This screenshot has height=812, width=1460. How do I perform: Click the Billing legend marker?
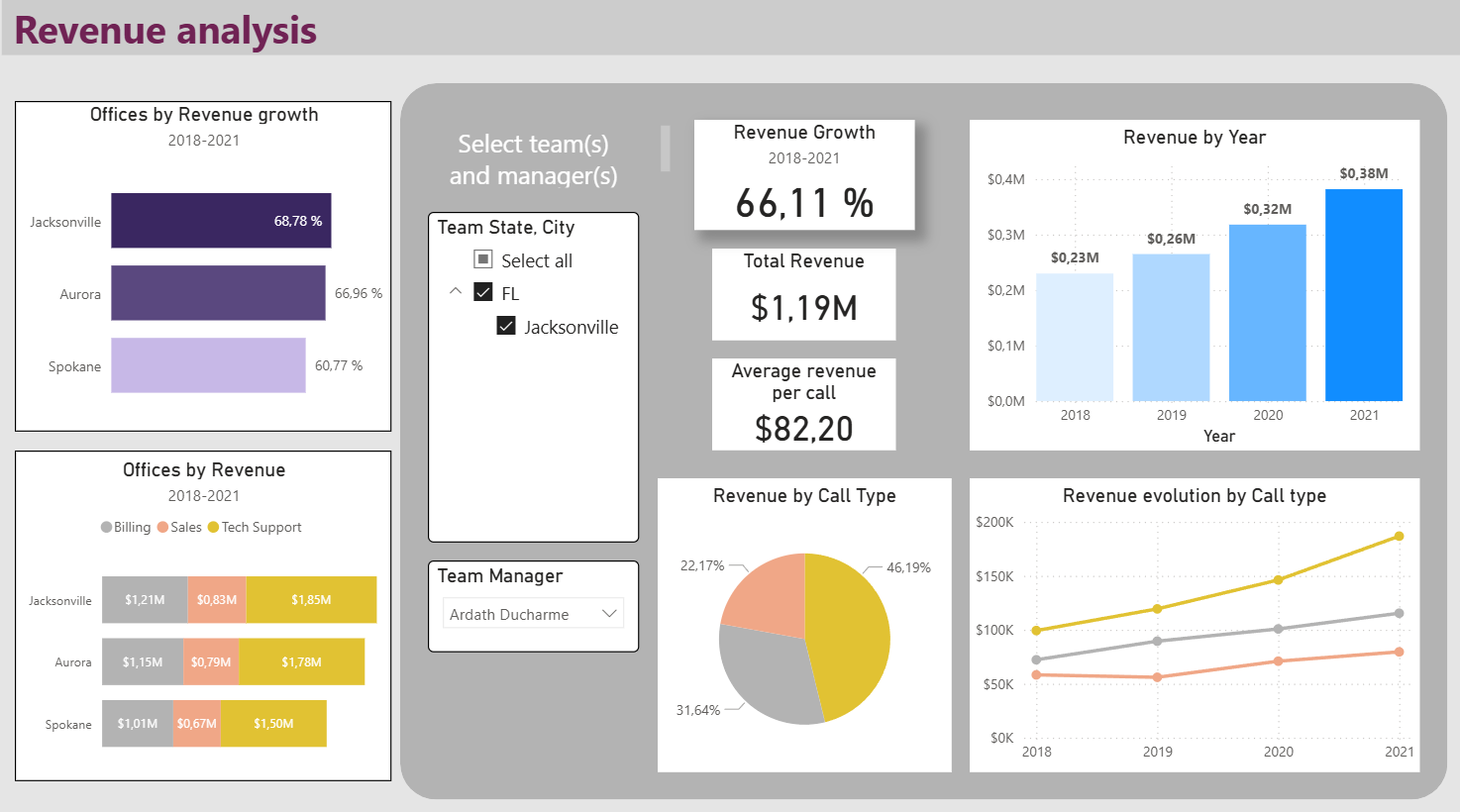[106, 528]
